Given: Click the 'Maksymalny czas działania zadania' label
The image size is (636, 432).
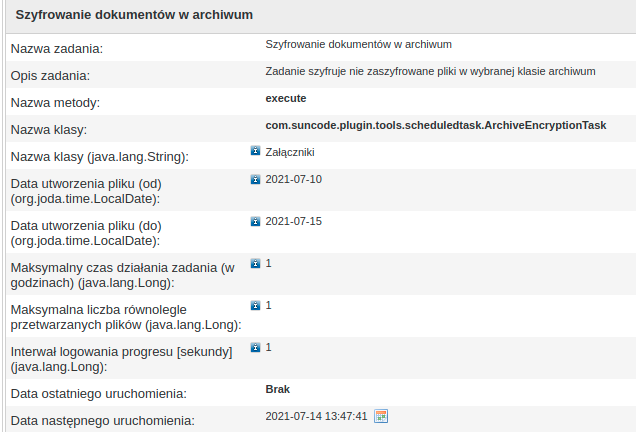Looking at the screenshot, I should [122, 276].
